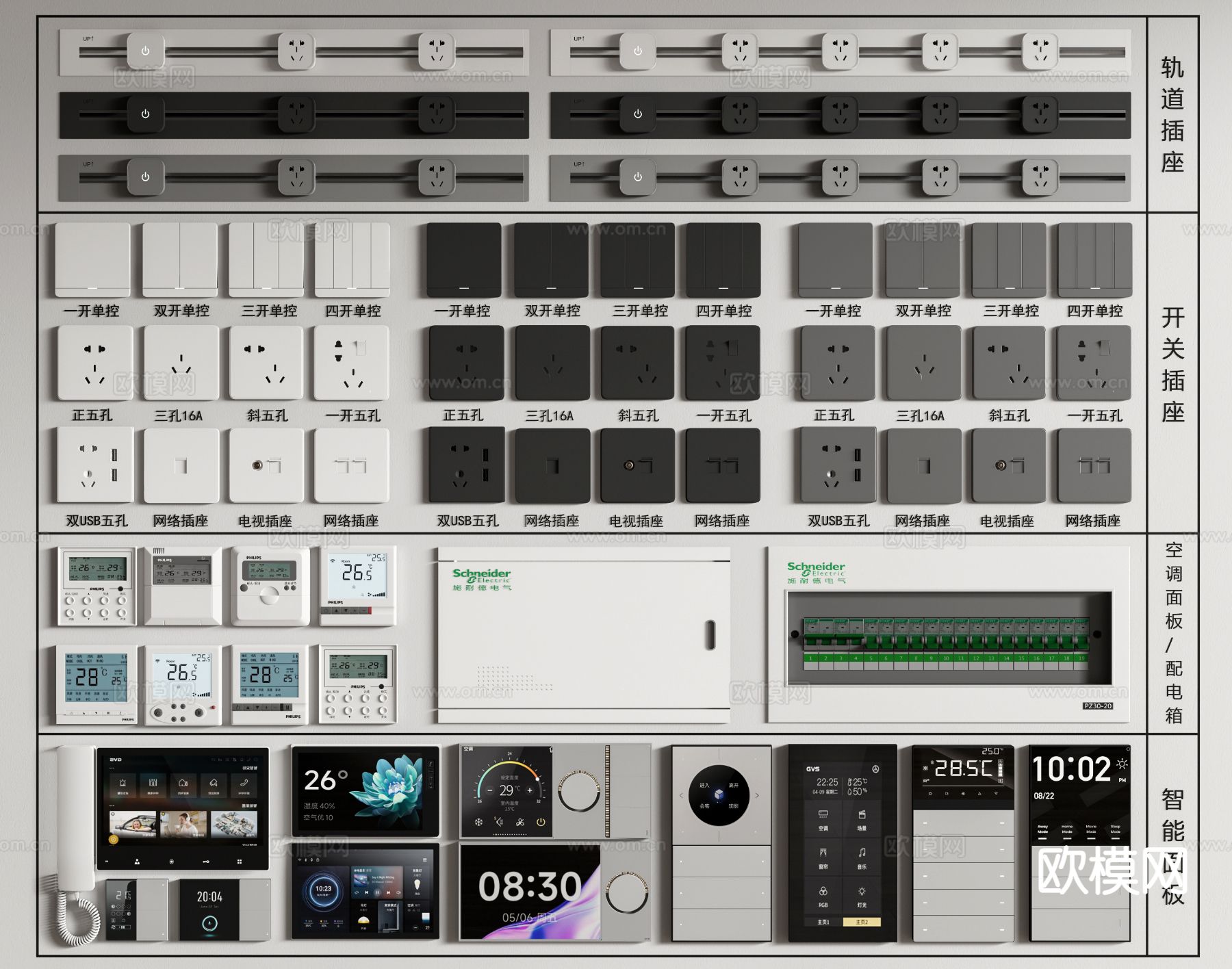
Task: Tap the plus button beside 29°C setpoint
Action: [x=530, y=790]
